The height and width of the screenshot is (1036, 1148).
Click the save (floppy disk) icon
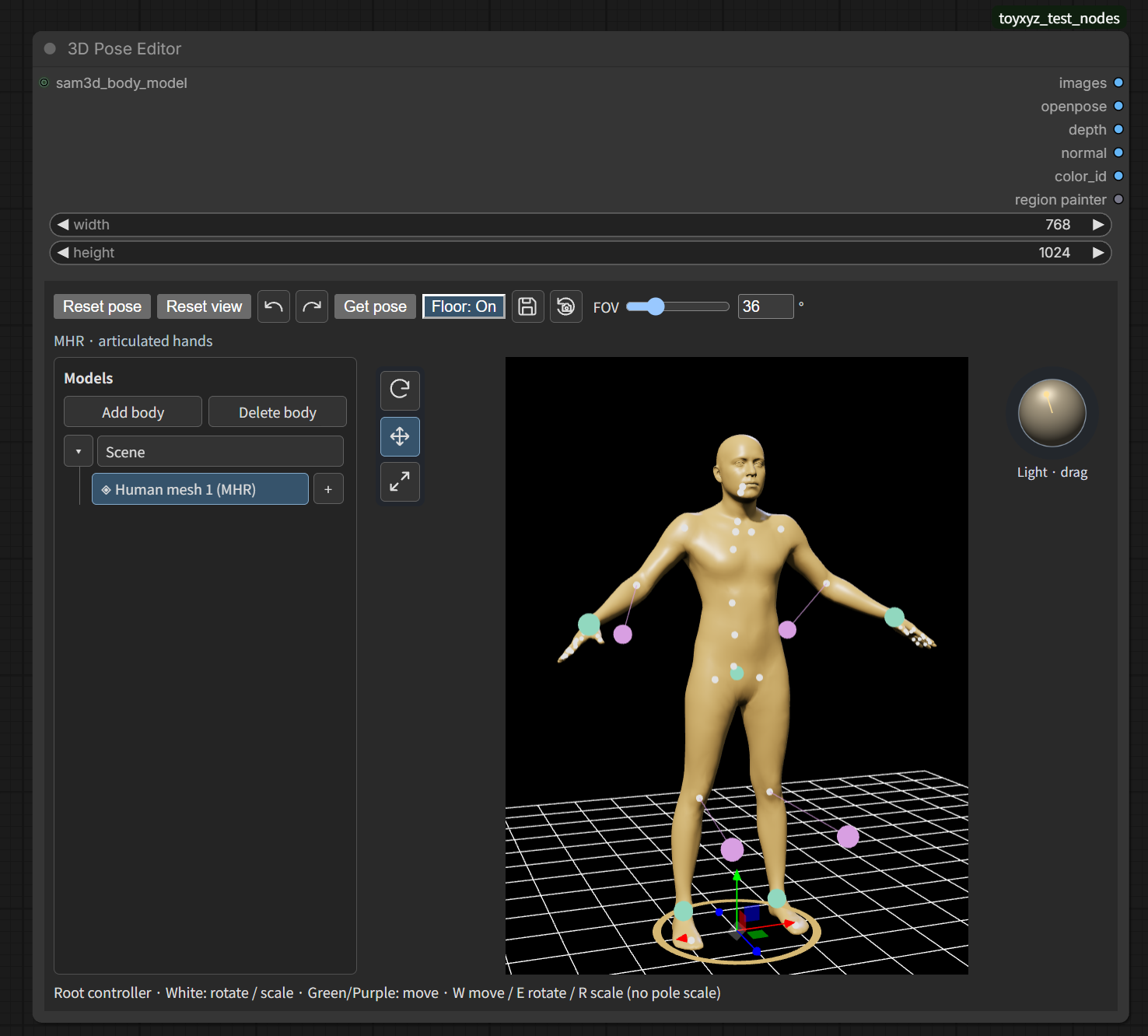pos(527,306)
